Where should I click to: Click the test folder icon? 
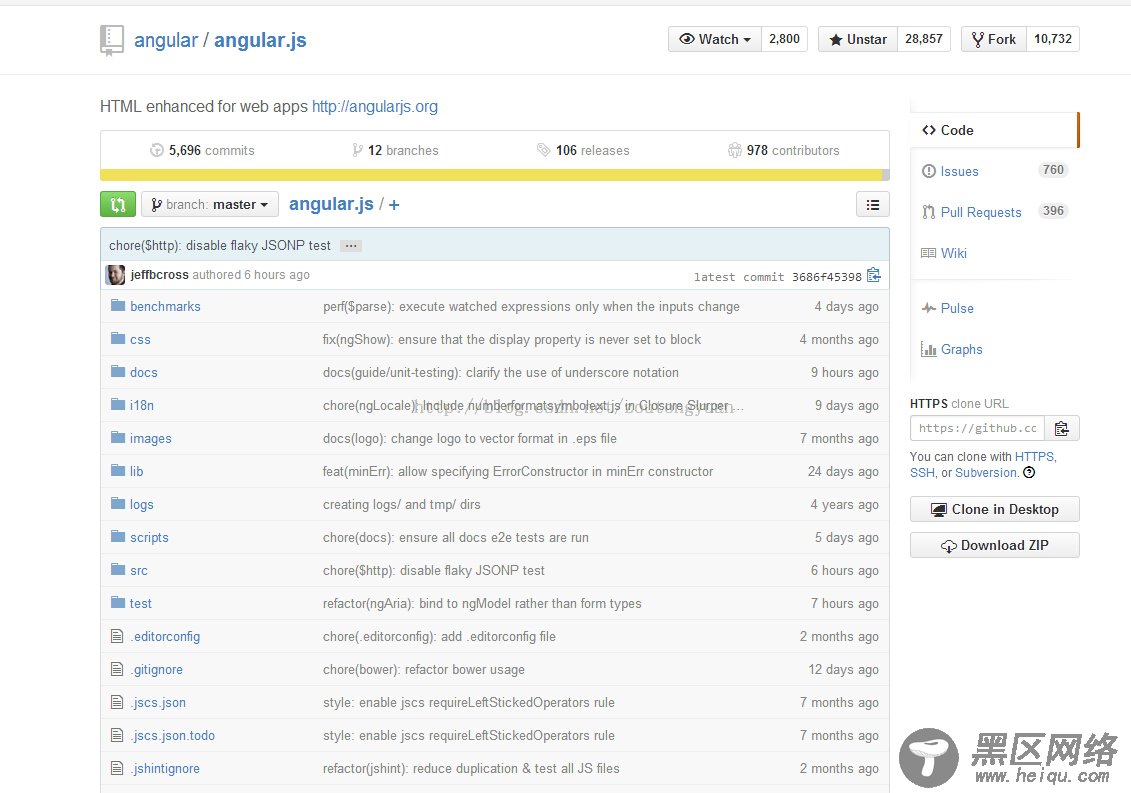click(118, 603)
